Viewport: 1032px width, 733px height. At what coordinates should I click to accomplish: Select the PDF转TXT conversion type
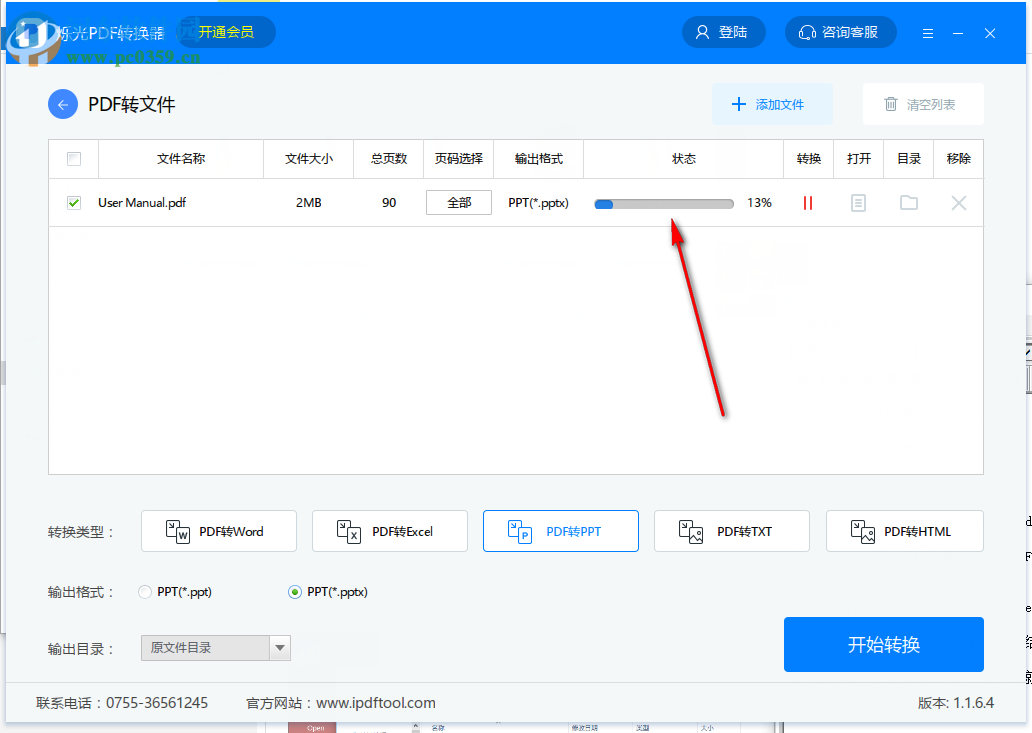coord(731,531)
